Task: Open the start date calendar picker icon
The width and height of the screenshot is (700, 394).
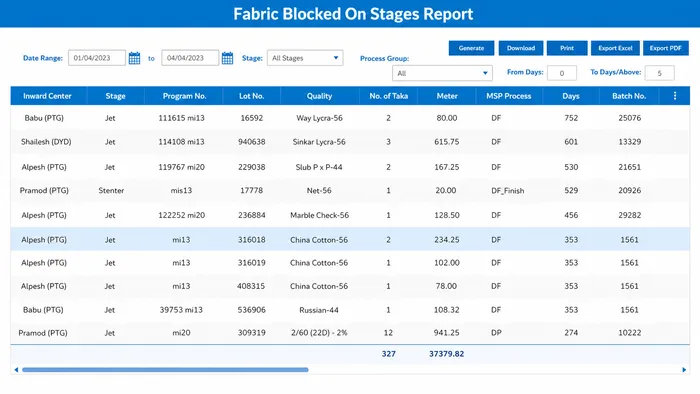Action: pyautogui.click(x=134, y=58)
